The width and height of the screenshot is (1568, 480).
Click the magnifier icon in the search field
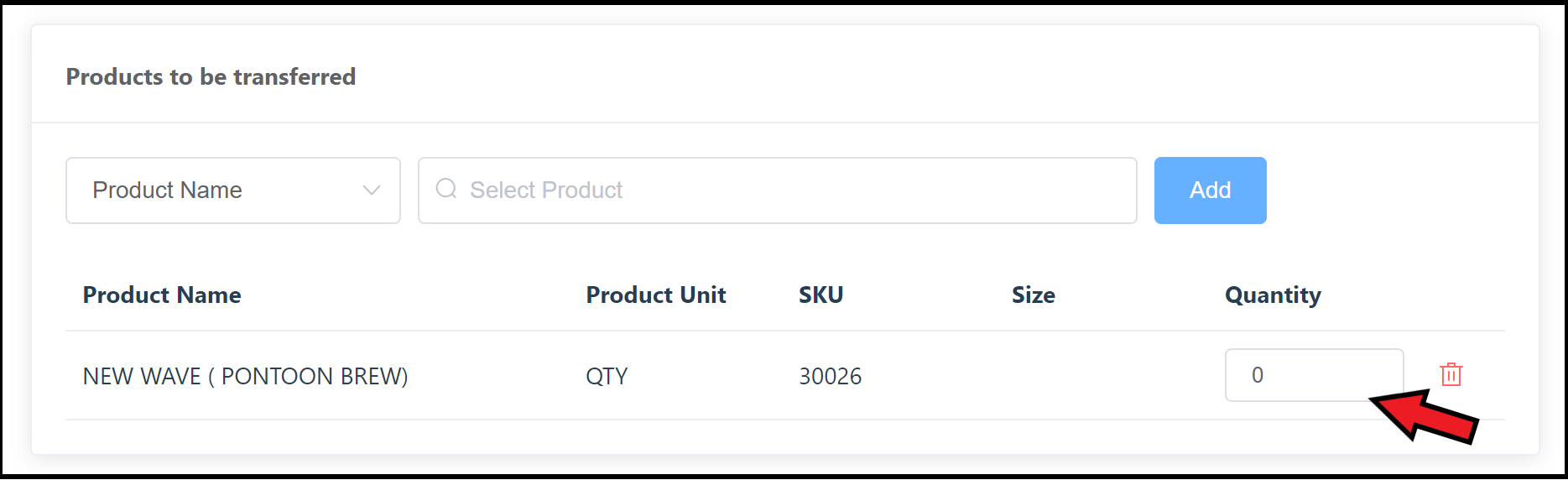click(x=446, y=189)
